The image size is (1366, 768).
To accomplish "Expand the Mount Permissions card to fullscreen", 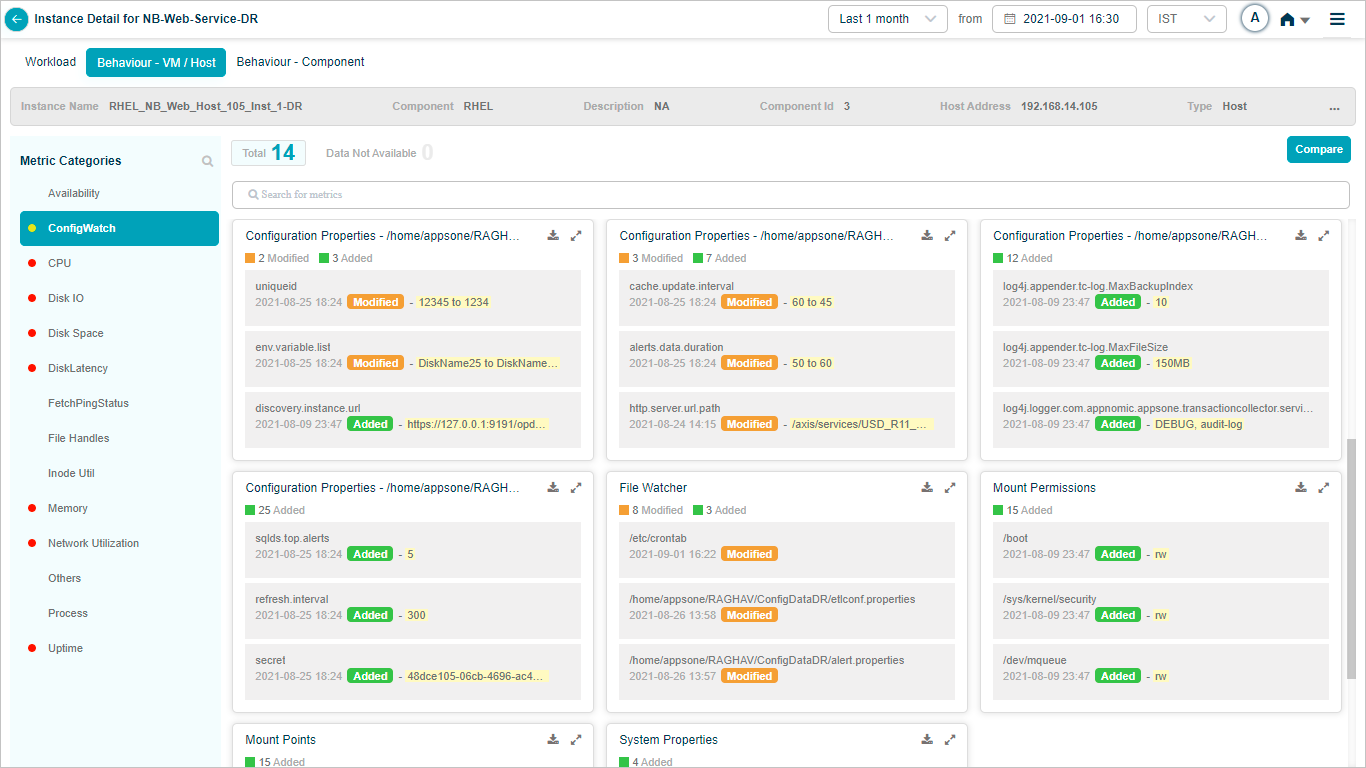I will 1324,488.
